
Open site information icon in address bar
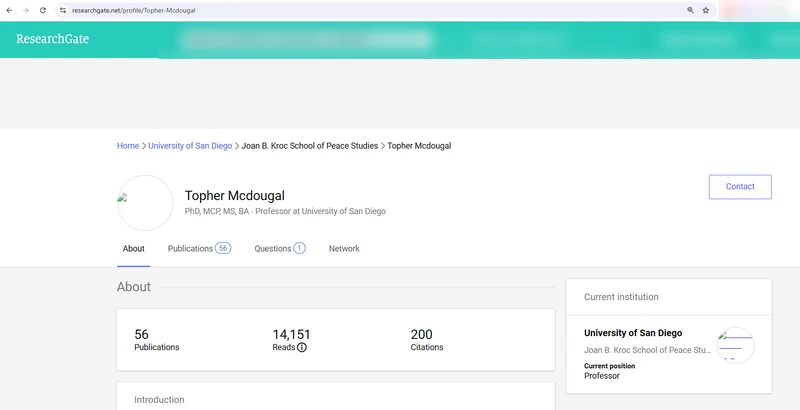(63, 10)
